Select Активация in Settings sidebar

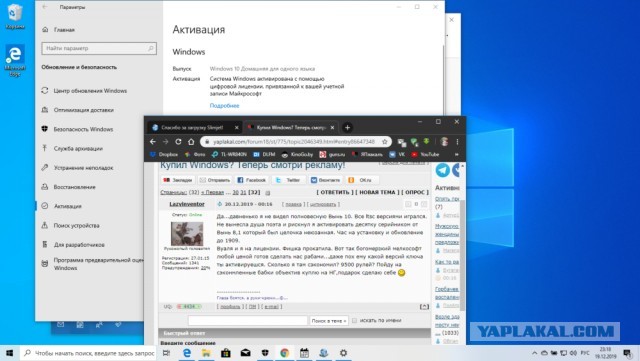pos(62,206)
